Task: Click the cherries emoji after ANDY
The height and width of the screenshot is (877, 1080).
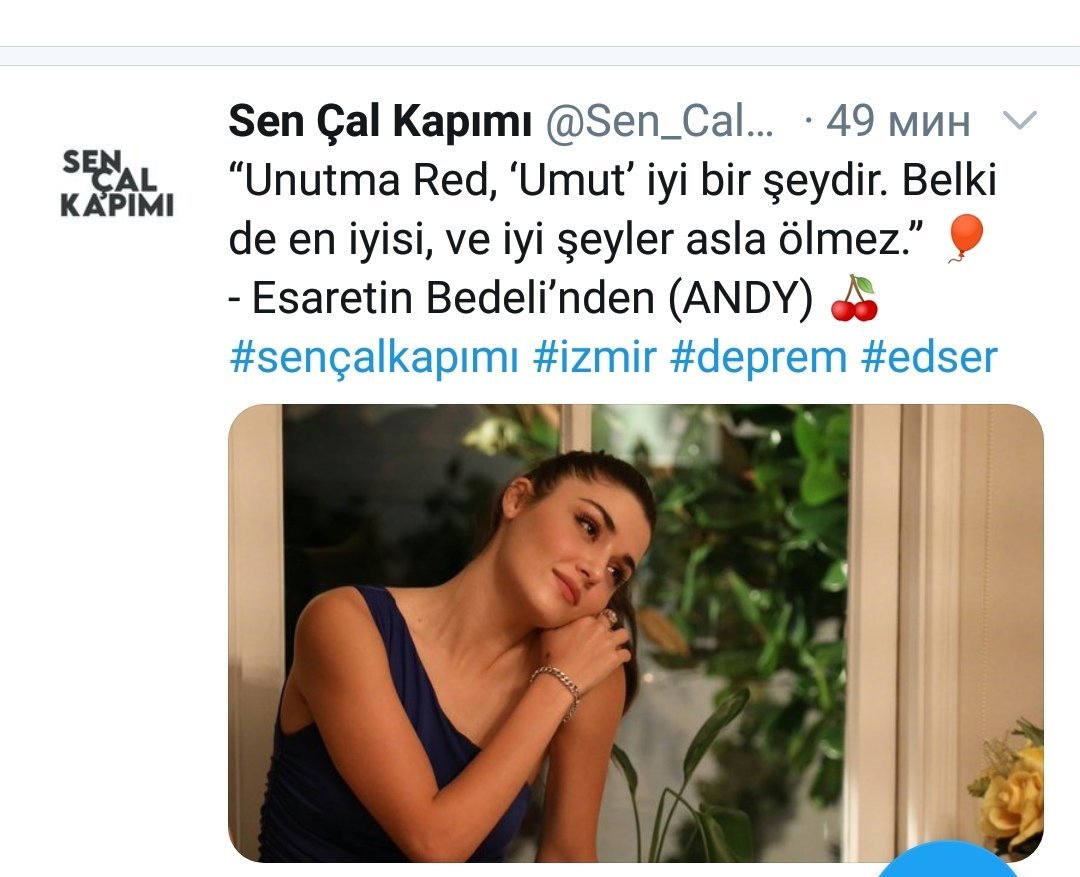Action: [x=854, y=298]
